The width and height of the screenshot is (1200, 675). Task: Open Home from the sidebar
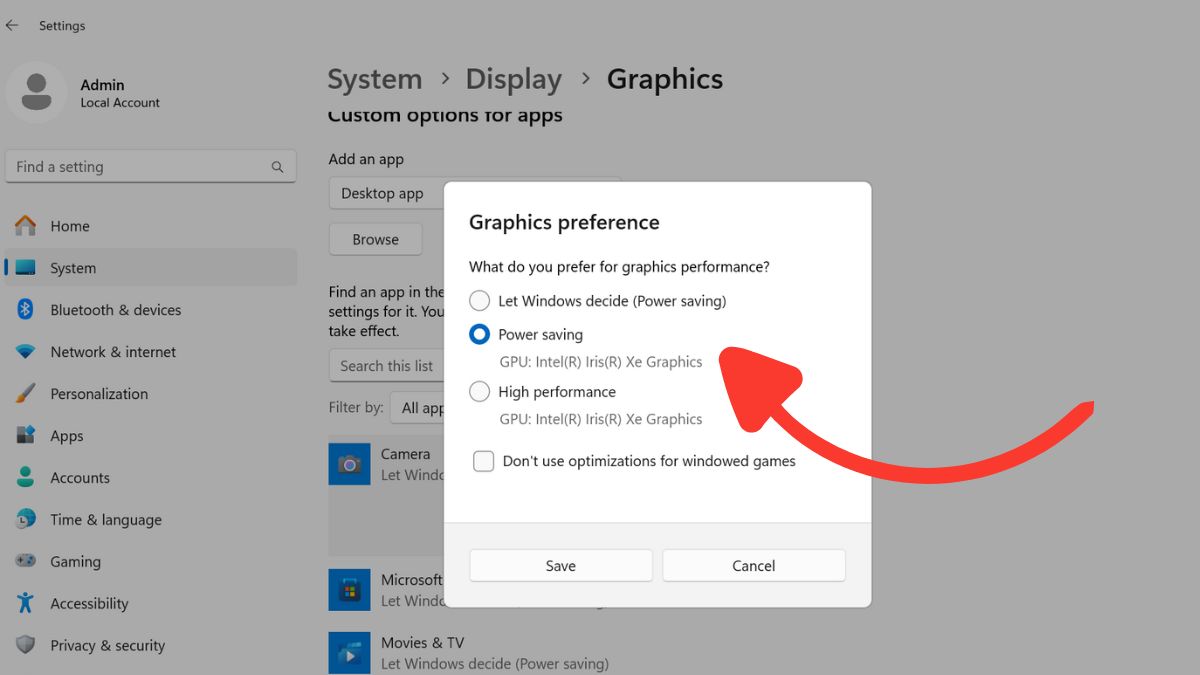click(70, 226)
